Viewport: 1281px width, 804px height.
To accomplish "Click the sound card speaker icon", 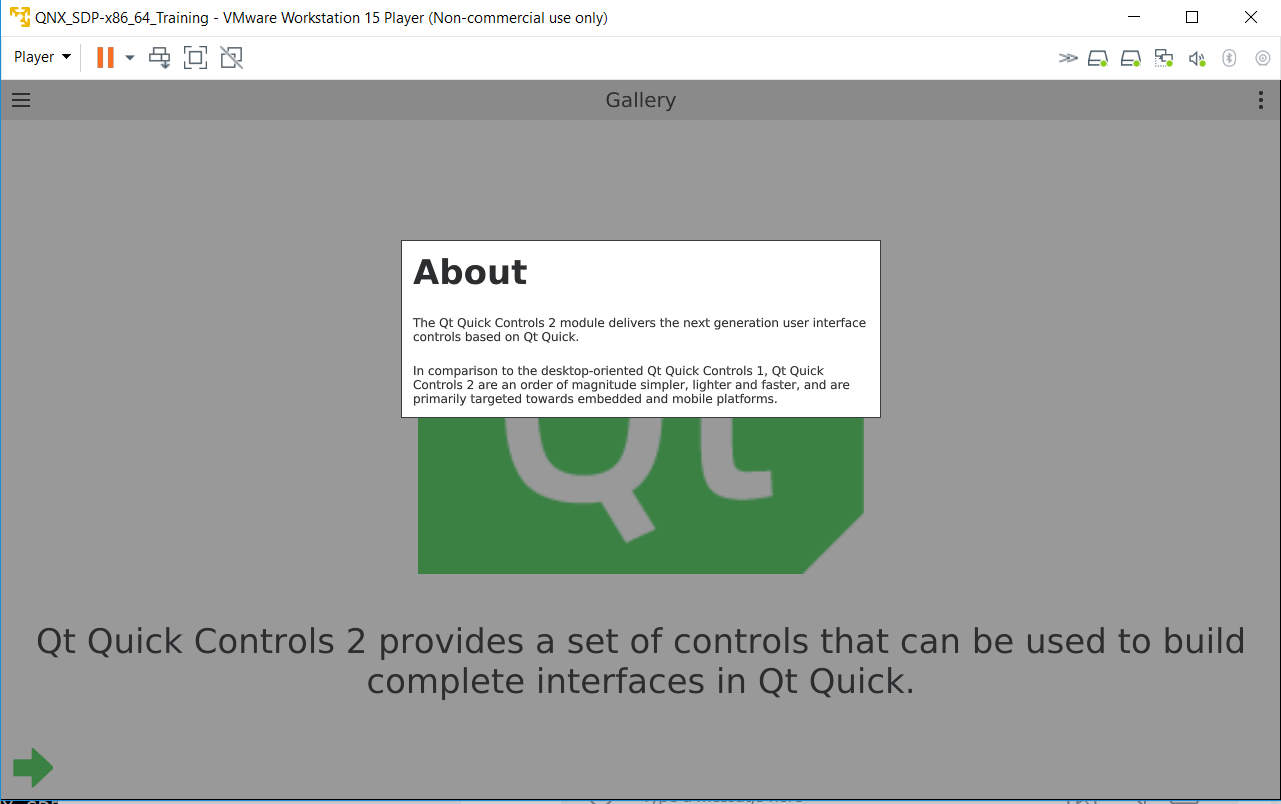I will (x=1197, y=58).
